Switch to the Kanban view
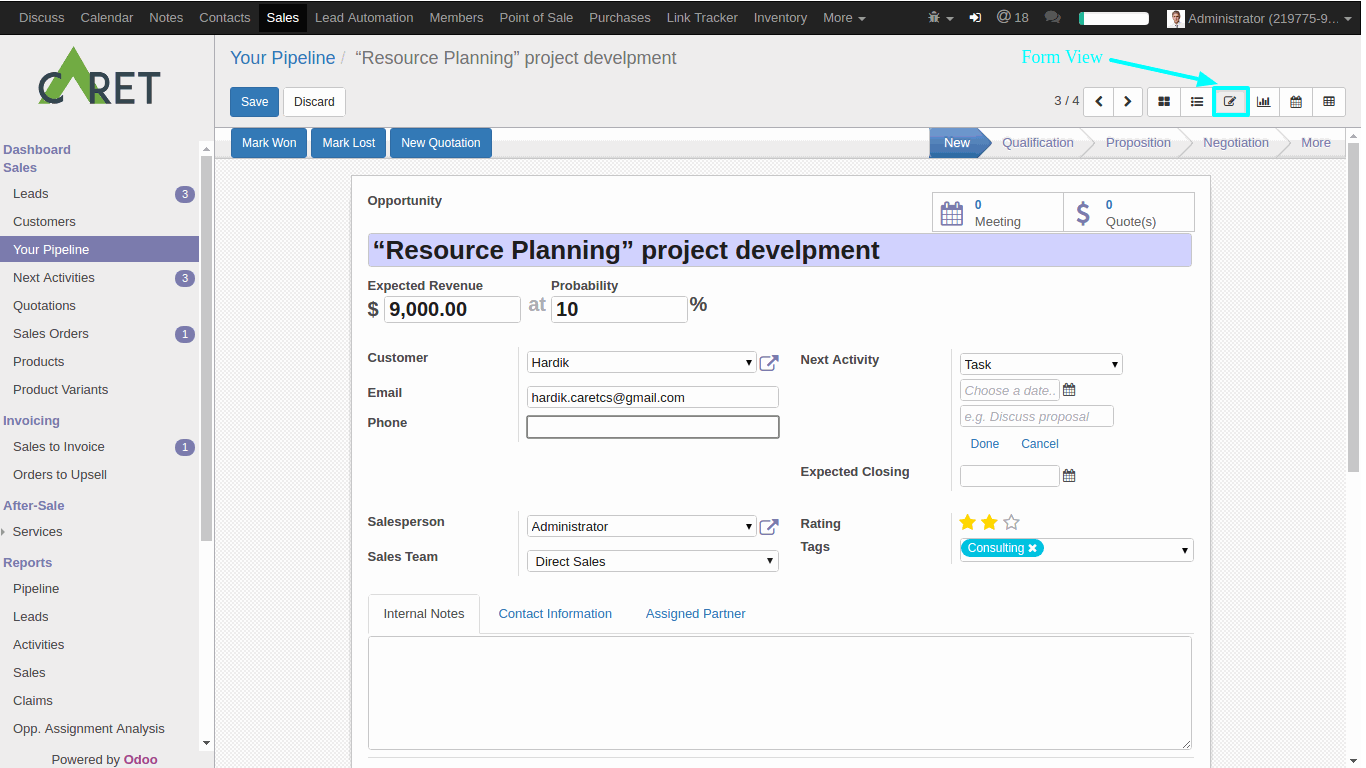This screenshot has height=768, width=1366. click(1164, 101)
